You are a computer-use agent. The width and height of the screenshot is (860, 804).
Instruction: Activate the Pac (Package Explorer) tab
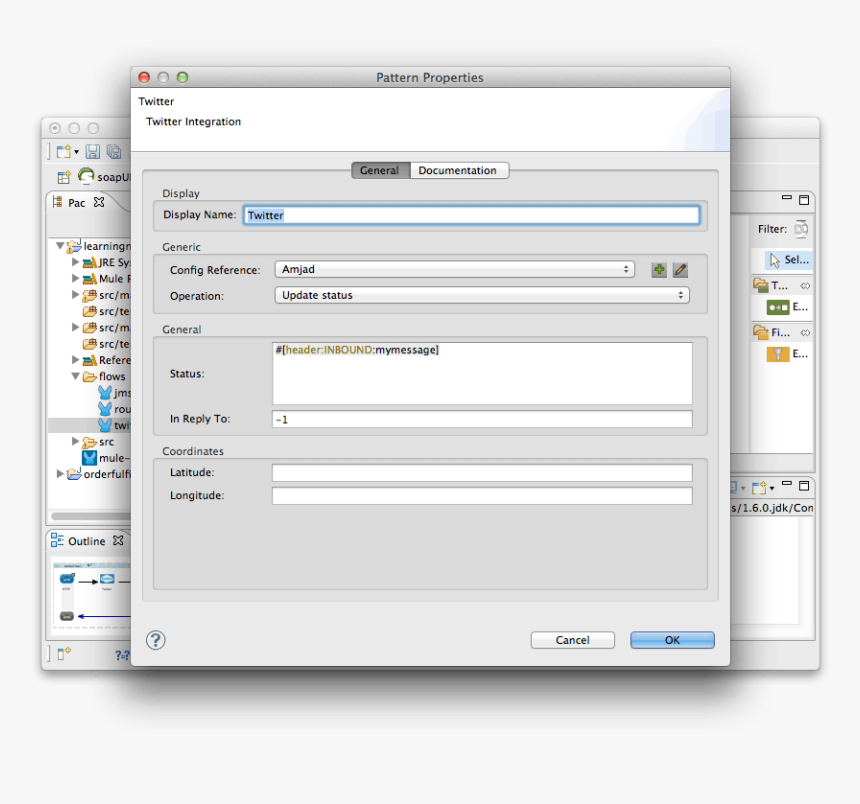[76, 203]
